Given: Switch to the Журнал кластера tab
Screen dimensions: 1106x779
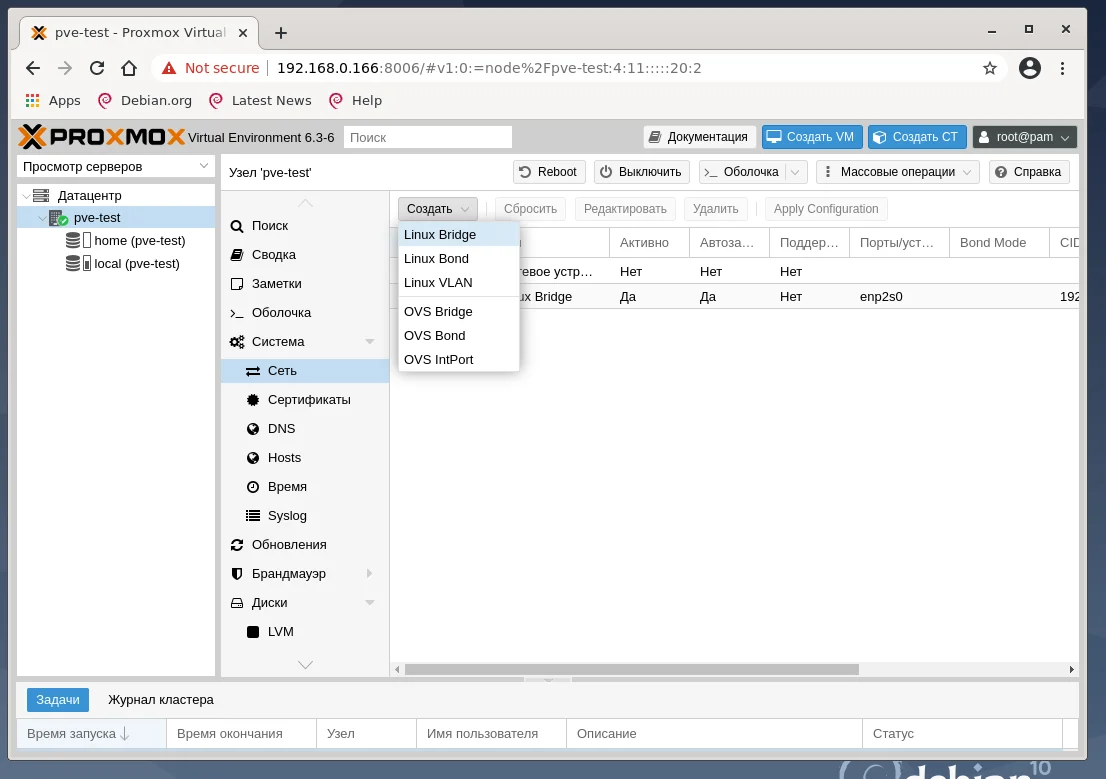Looking at the screenshot, I should pos(160,699).
